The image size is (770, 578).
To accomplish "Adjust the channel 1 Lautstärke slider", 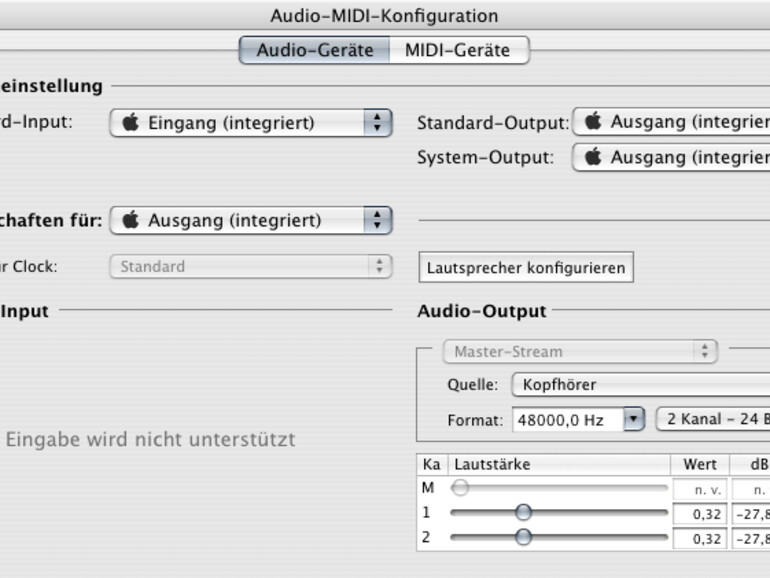I will pos(523,513).
